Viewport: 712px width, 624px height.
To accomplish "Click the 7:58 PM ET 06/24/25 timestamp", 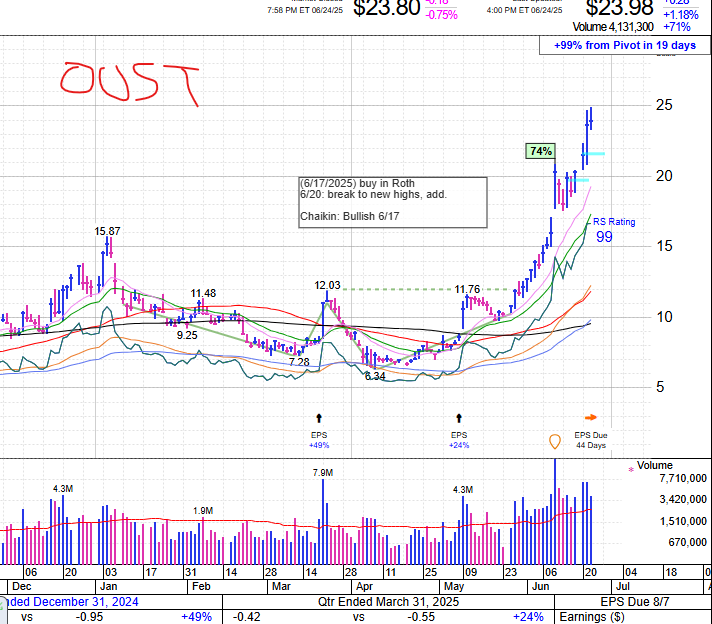I will (305, 10).
